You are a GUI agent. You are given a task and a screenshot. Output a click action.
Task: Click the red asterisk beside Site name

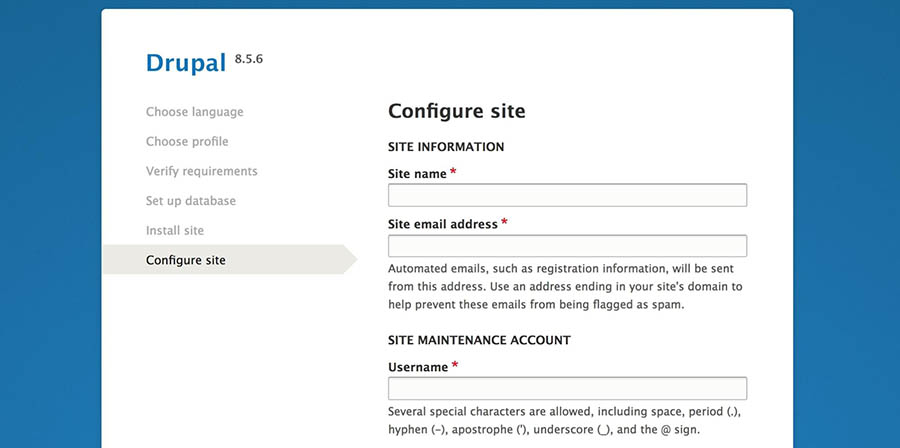coord(453,172)
